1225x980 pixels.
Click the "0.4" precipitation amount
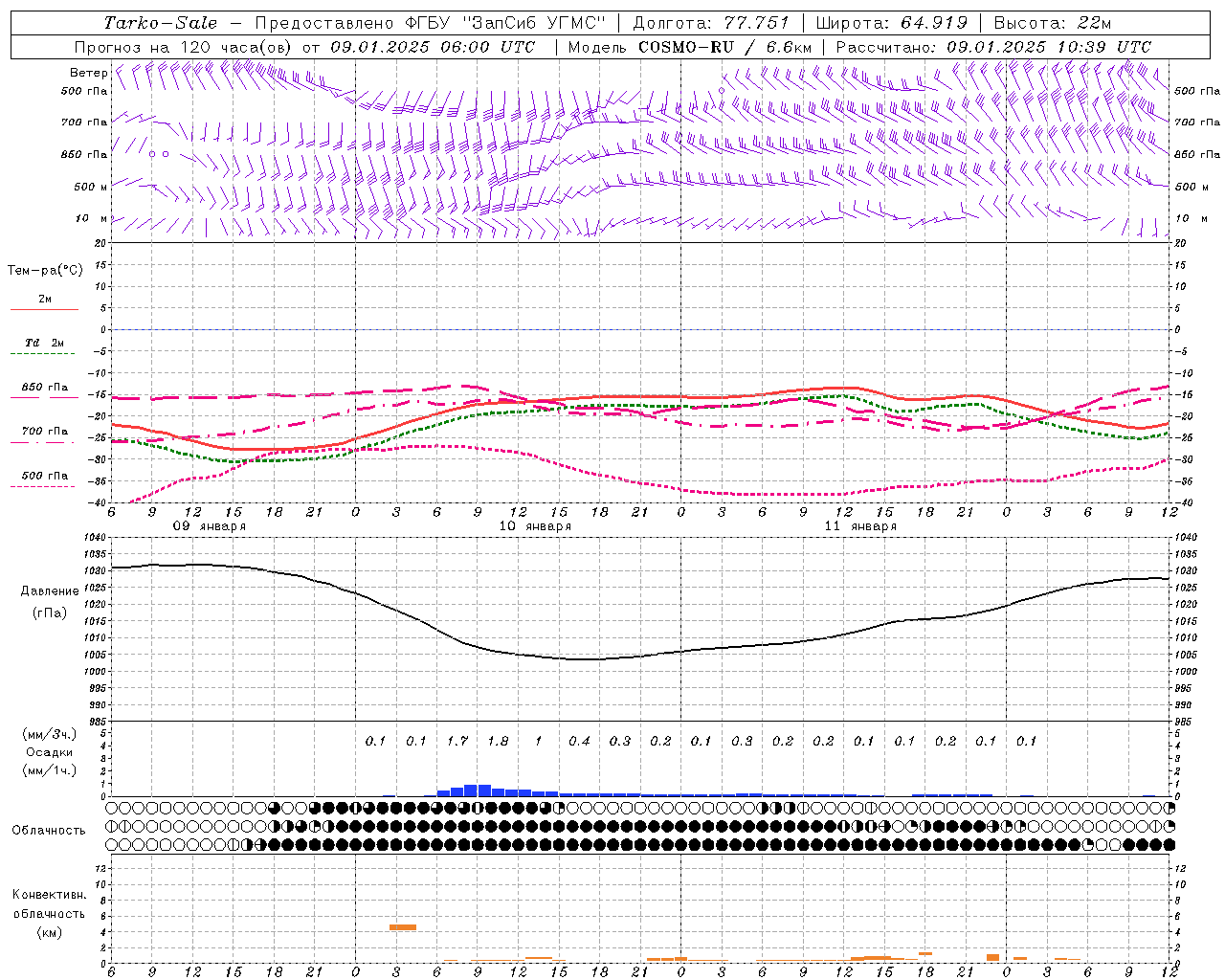tap(579, 741)
